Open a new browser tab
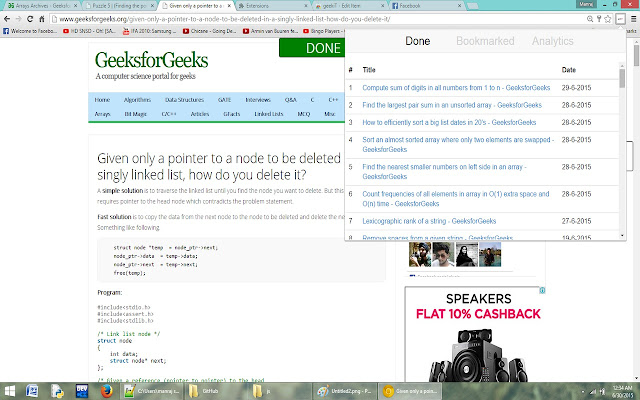 472,6
